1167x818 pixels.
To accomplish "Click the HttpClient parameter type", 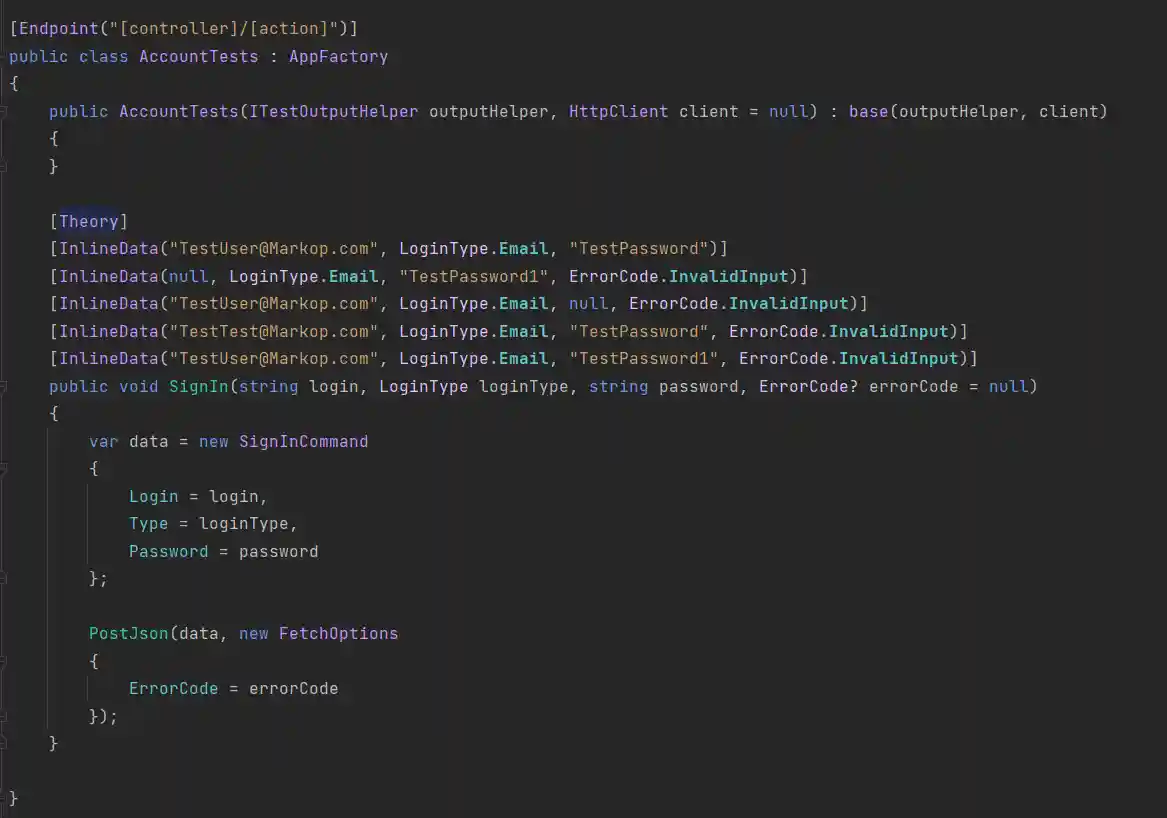I will pos(618,111).
